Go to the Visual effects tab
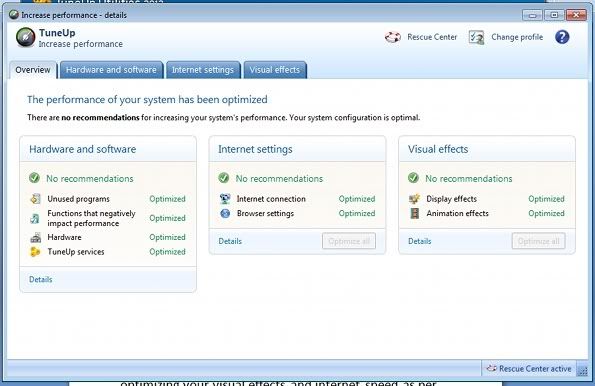The height and width of the screenshot is (386, 595). click(x=275, y=70)
